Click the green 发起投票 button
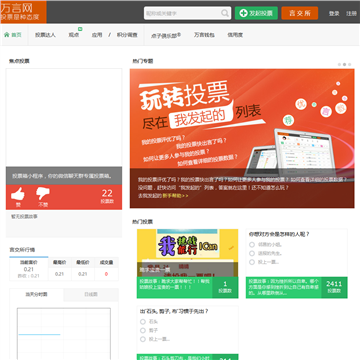 tap(256, 13)
